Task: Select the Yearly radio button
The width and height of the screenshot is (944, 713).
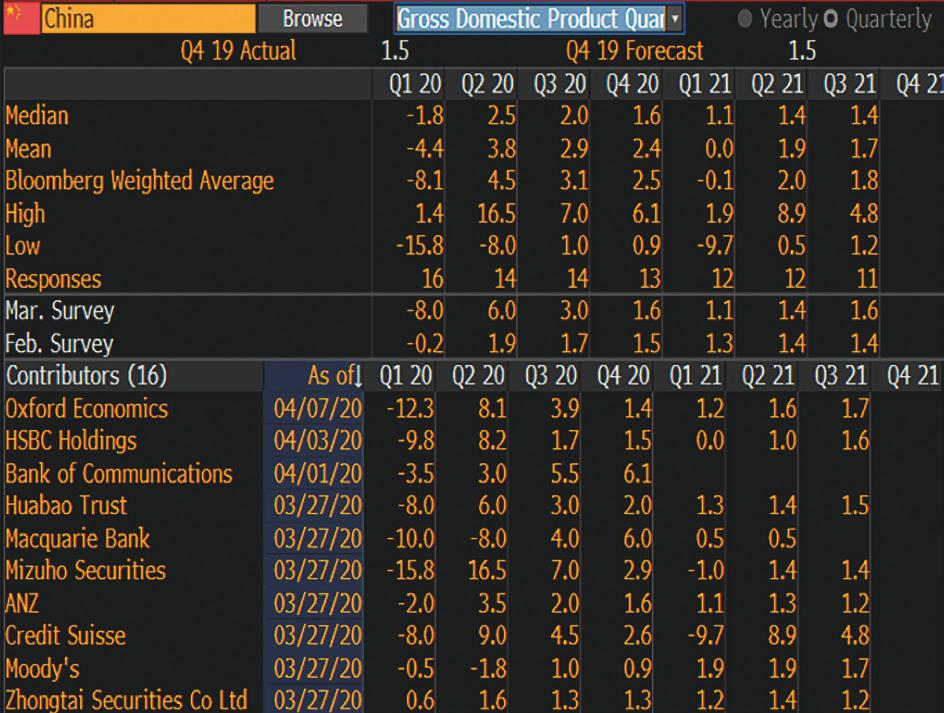Action: pyautogui.click(x=745, y=19)
